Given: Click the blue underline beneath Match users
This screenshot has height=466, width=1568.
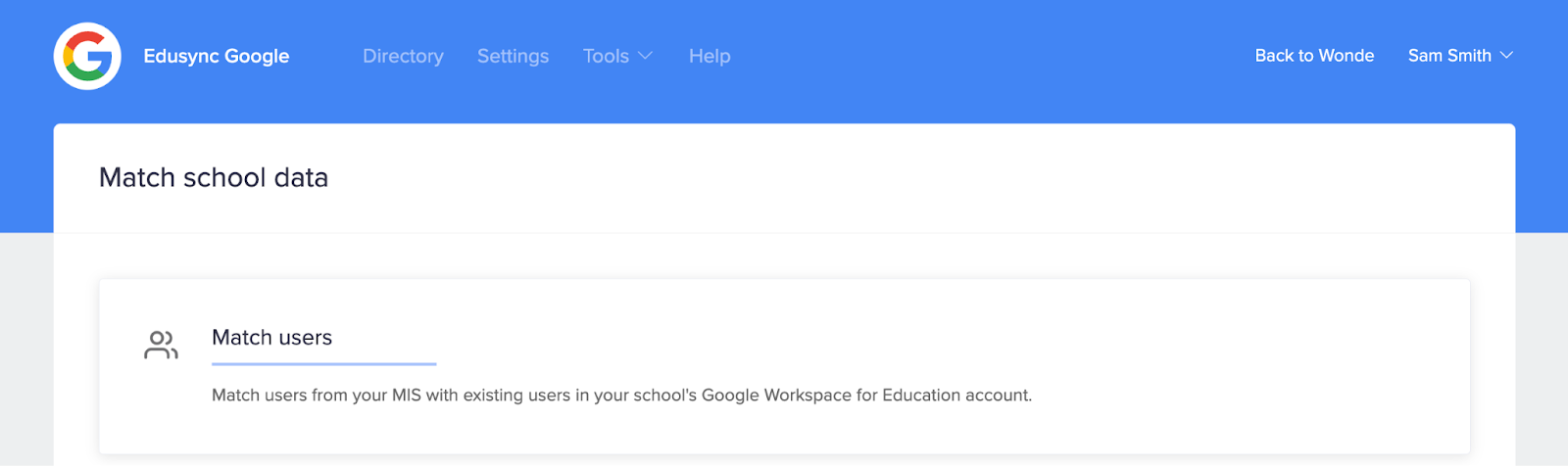Looking at the screenshot, I should [x=324, y=364].
